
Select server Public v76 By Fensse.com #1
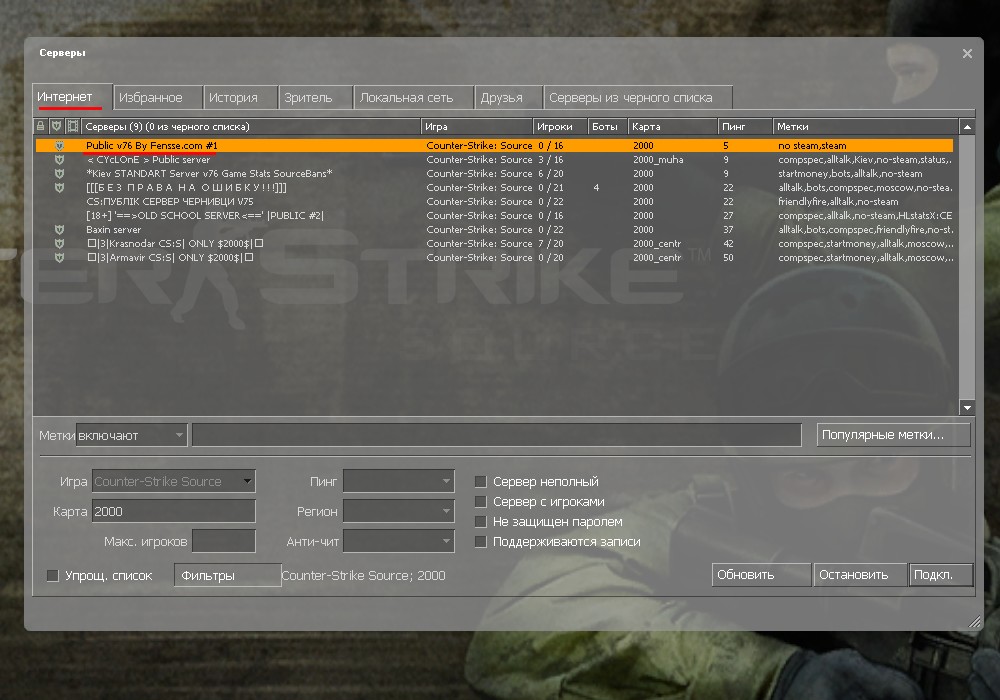point(494,145)
